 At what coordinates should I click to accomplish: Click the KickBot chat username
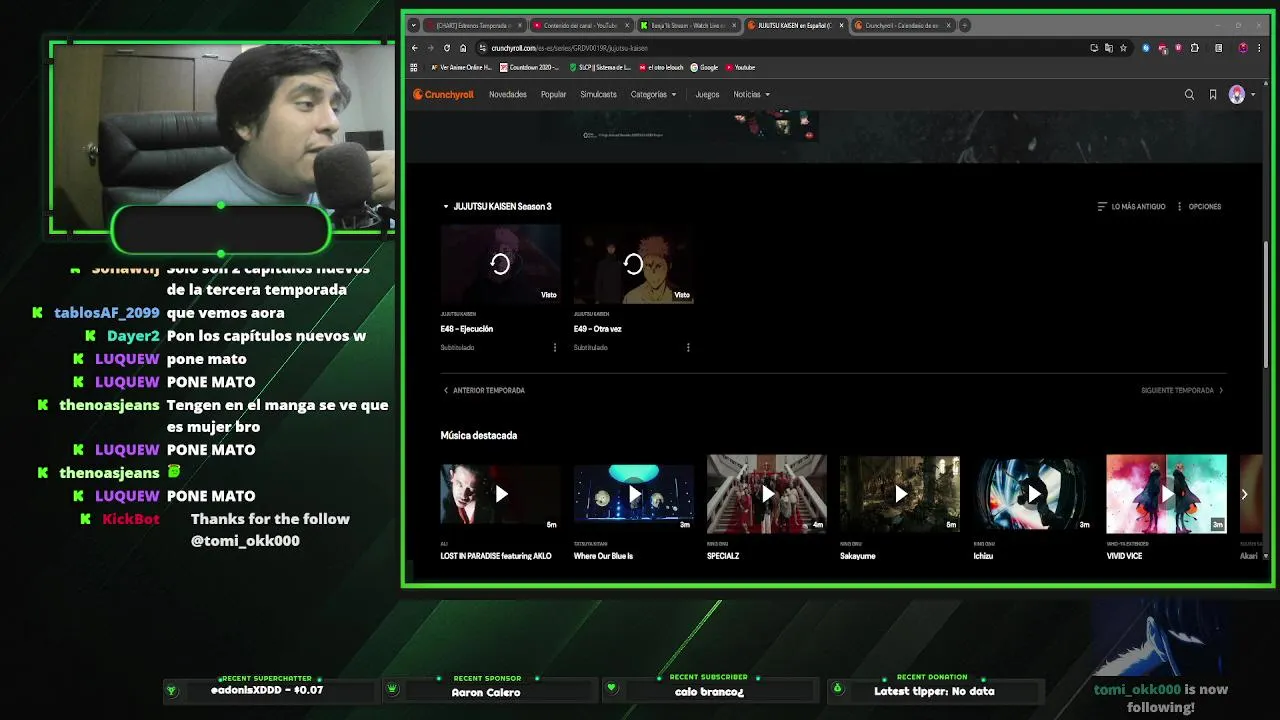click(x=131, y=519)
